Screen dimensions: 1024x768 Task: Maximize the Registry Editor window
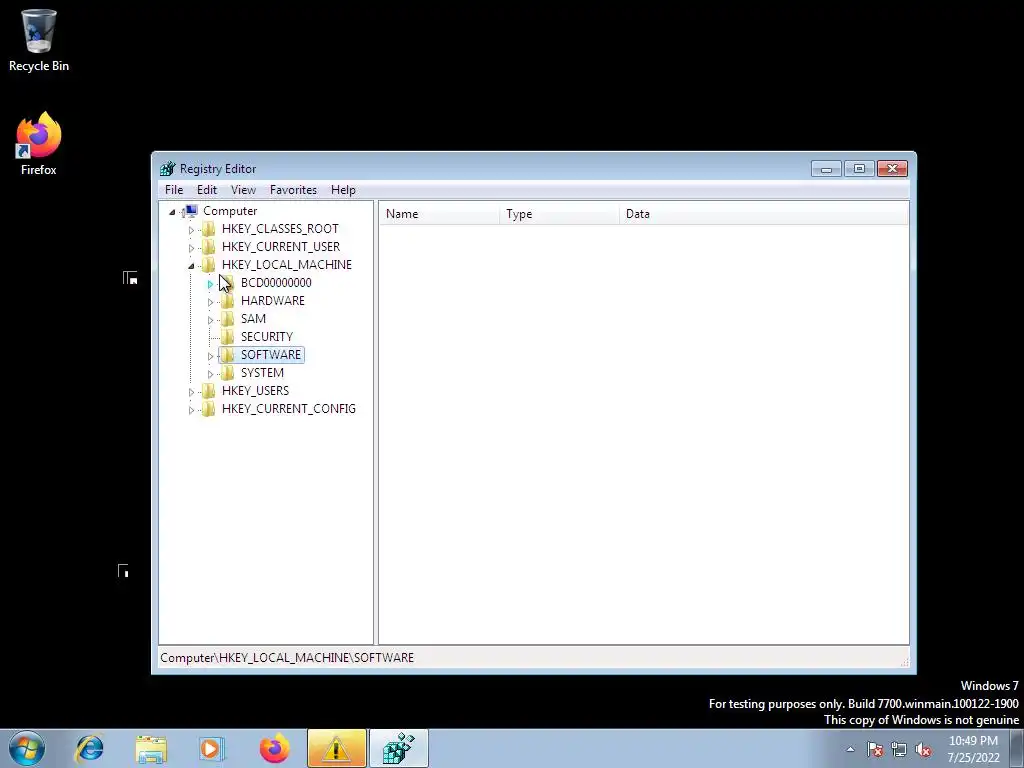click(x=859, y=169)
